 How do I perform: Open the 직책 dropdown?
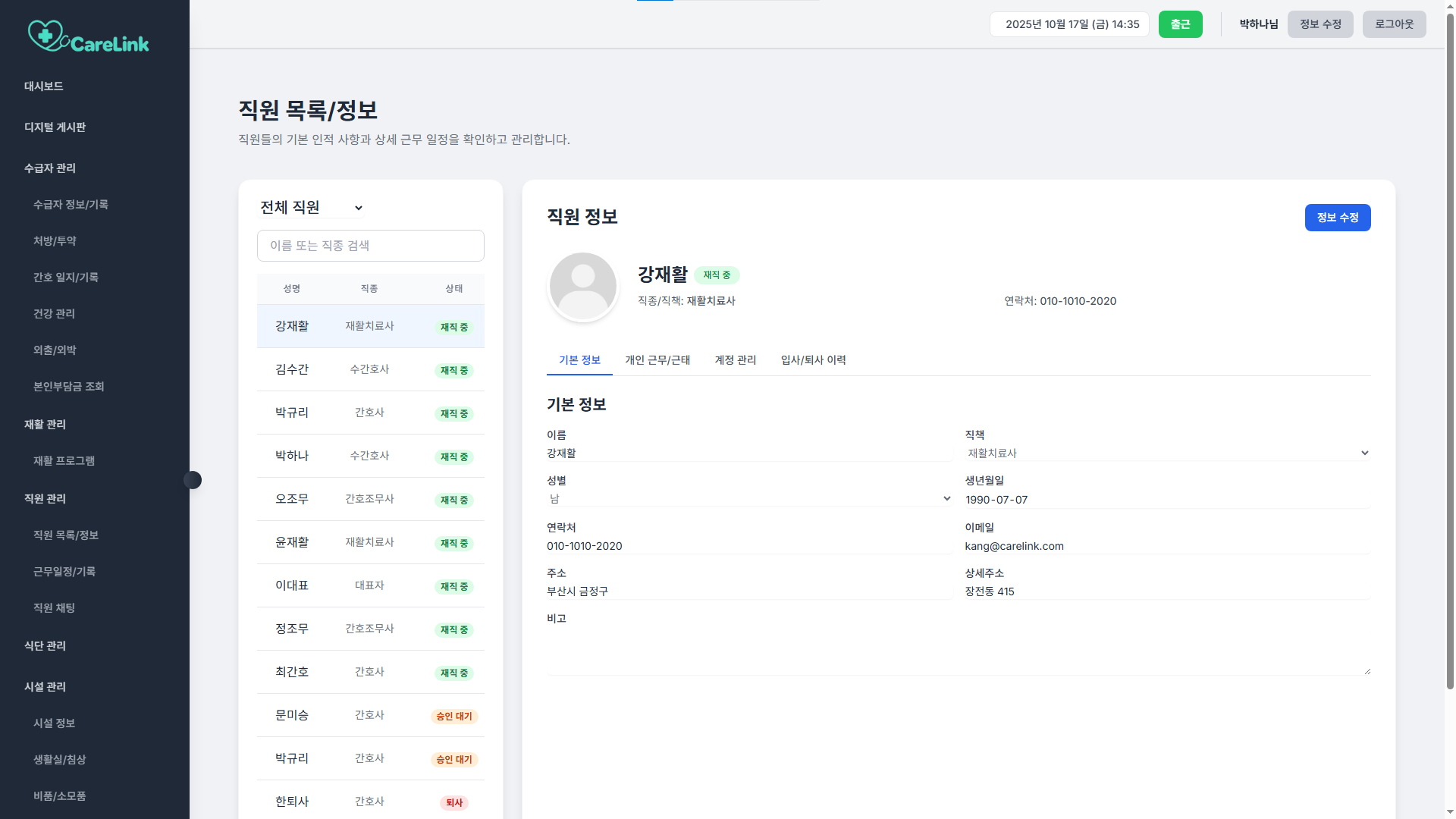[x=1167, y=453]
